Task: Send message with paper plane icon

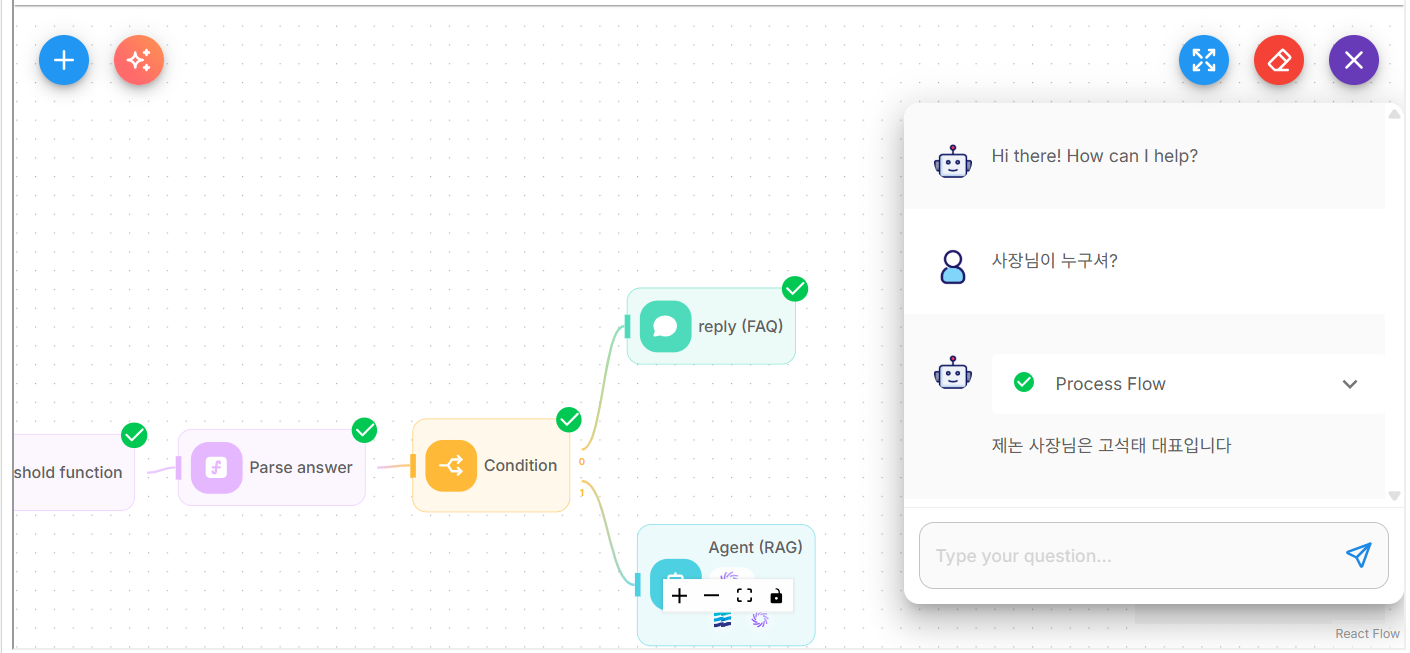Action: (1358, 556)
